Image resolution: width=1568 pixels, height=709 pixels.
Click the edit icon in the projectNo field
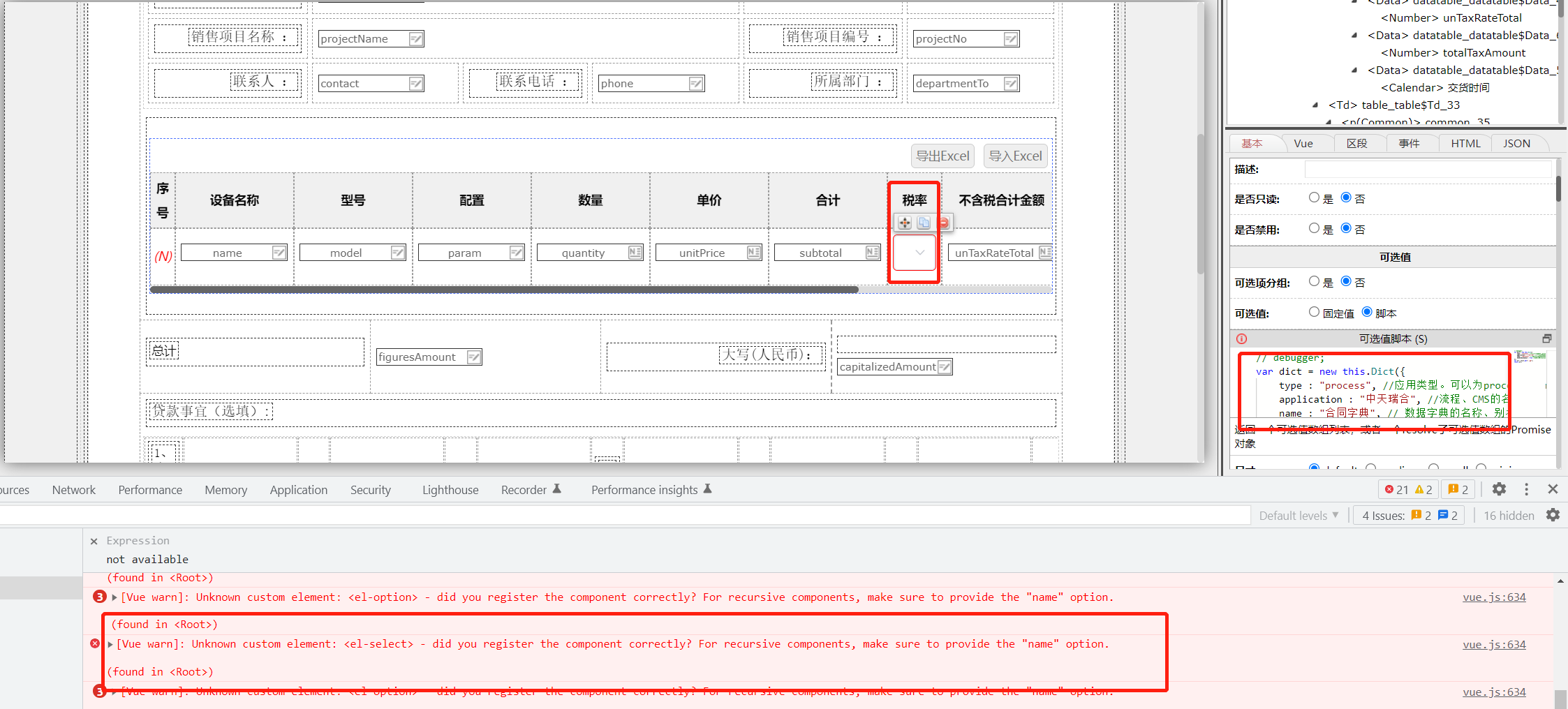point(1011,39)
